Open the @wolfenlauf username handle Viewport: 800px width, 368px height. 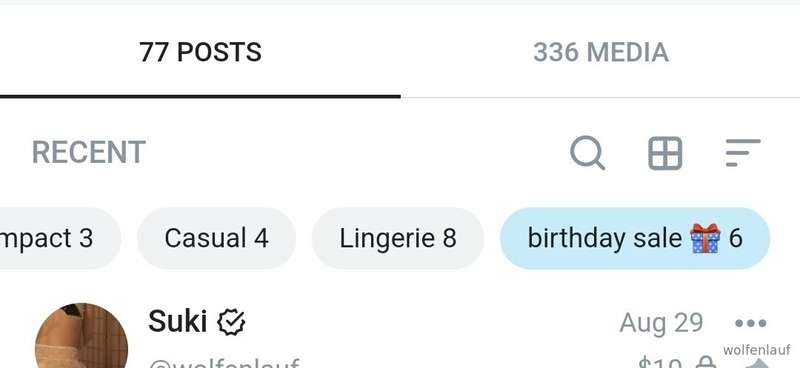pos(224,362)
